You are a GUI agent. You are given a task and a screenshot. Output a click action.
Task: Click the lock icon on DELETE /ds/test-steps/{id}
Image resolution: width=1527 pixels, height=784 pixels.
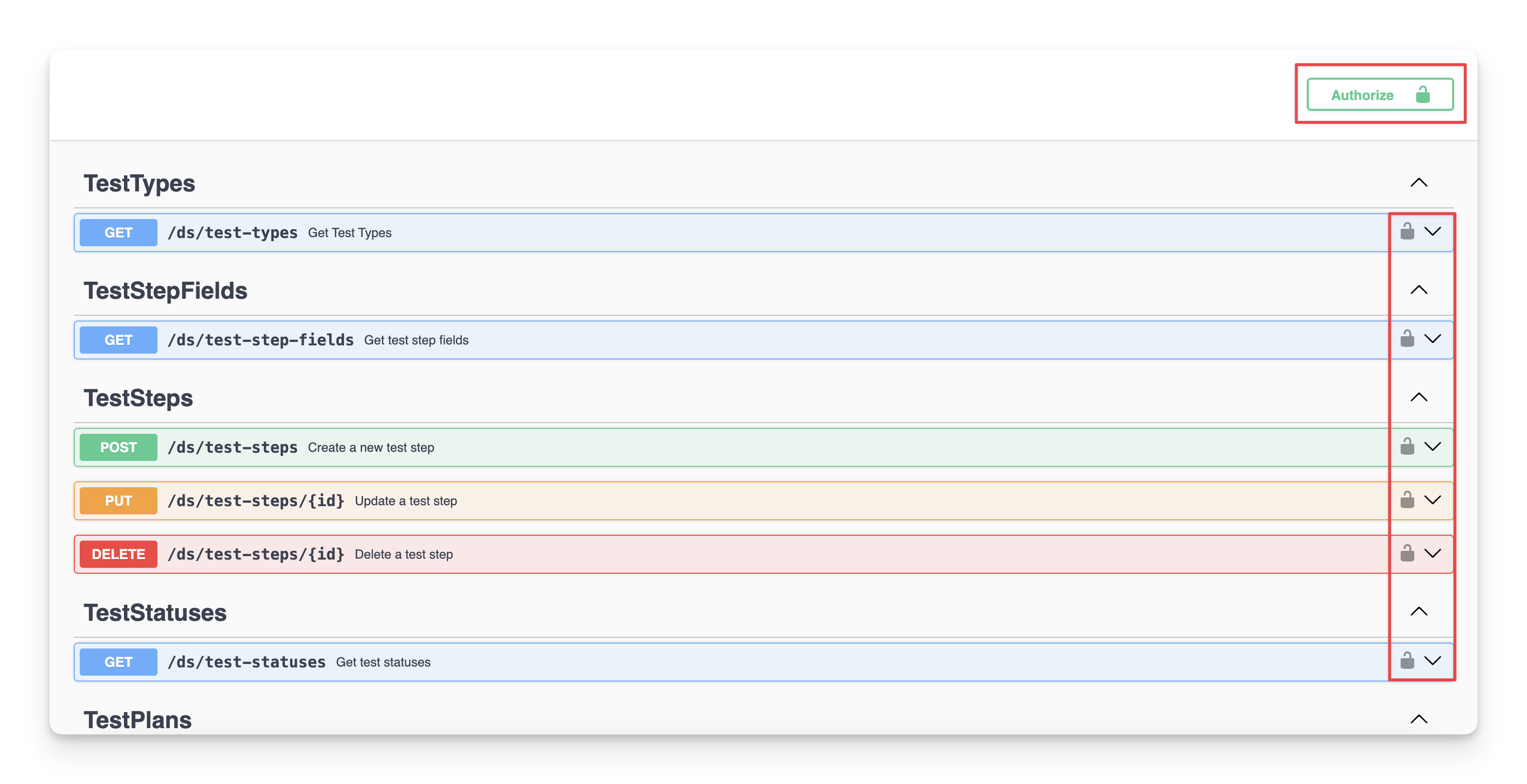(1406, 553)
